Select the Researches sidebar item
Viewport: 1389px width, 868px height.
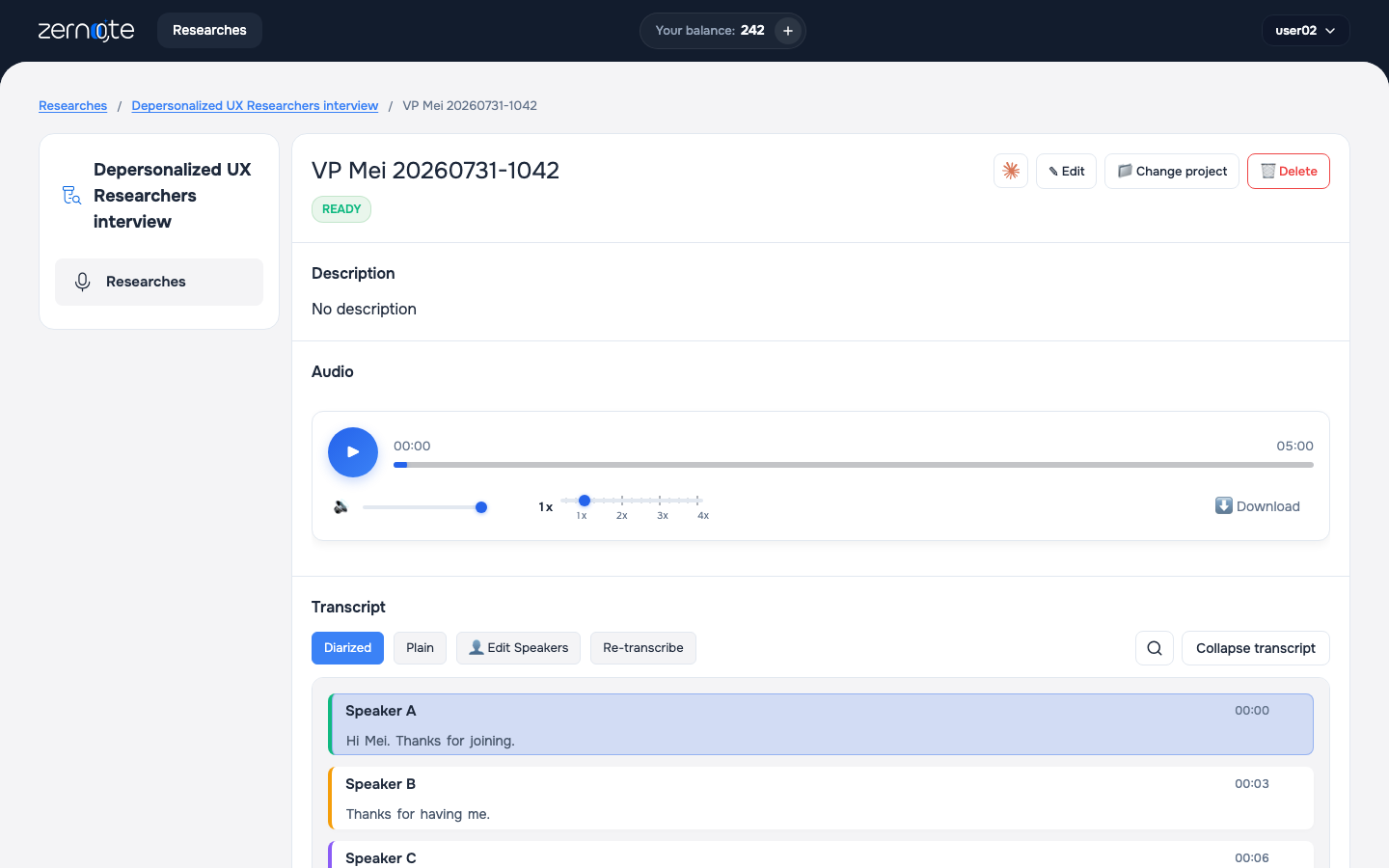click(159, 282)
